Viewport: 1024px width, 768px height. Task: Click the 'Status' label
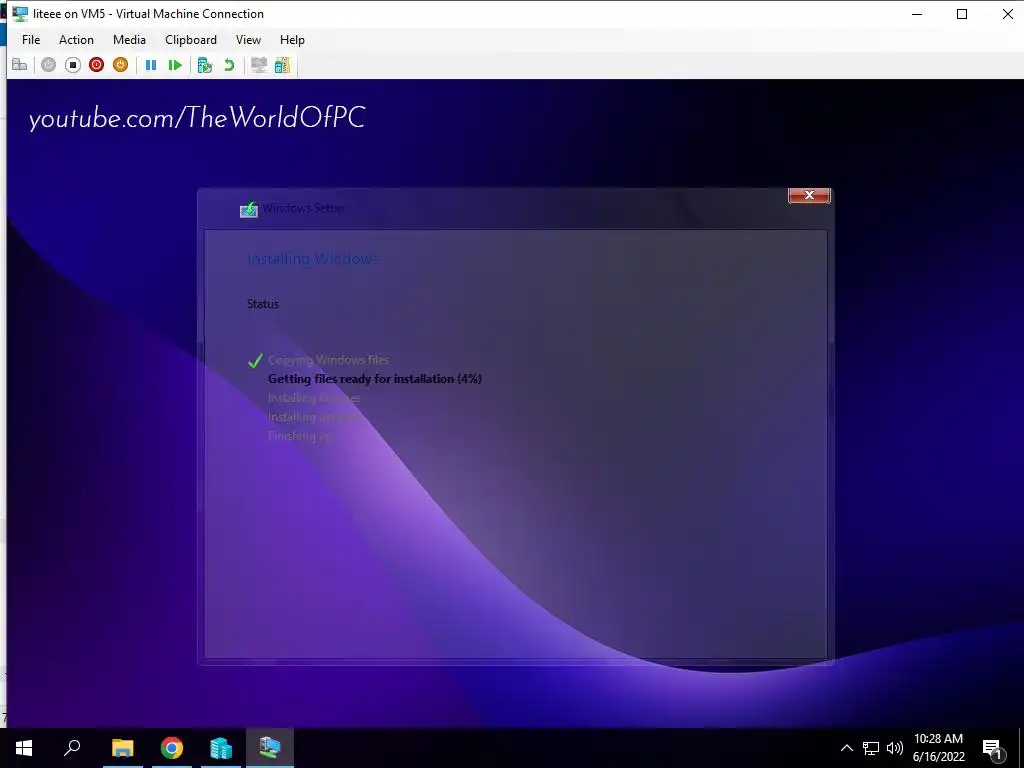pyautogui.click(x=263, y=304)
